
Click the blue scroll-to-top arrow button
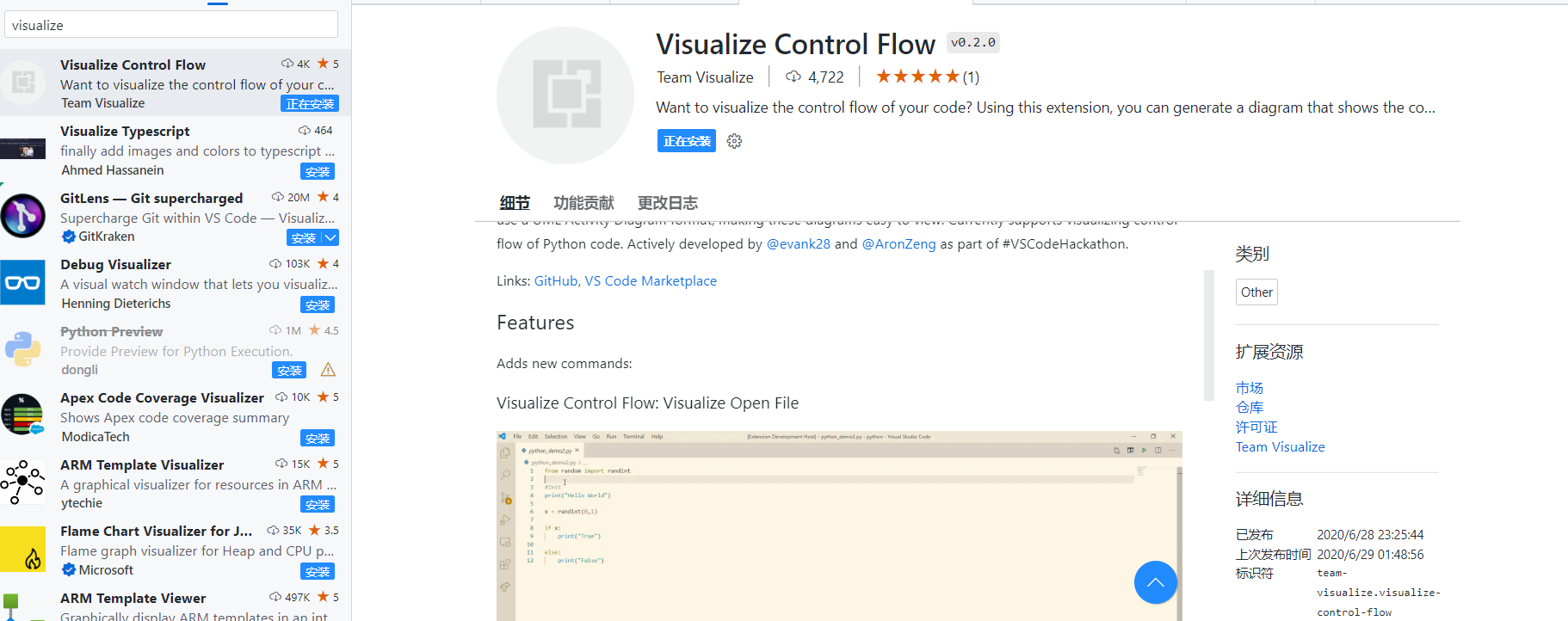pos(1155,582)
